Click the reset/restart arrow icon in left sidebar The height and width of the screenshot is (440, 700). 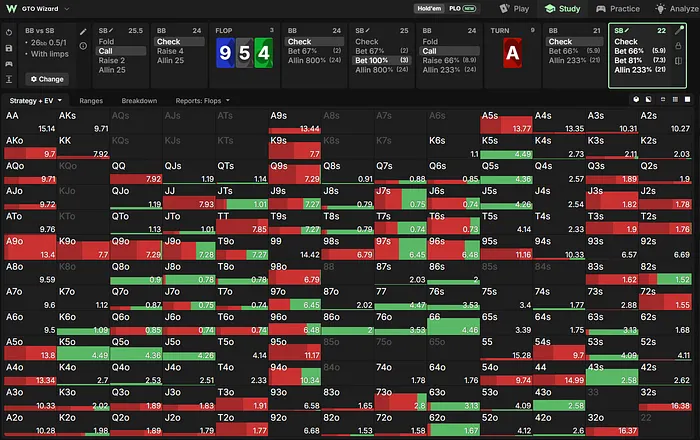[x=9, y=33]
